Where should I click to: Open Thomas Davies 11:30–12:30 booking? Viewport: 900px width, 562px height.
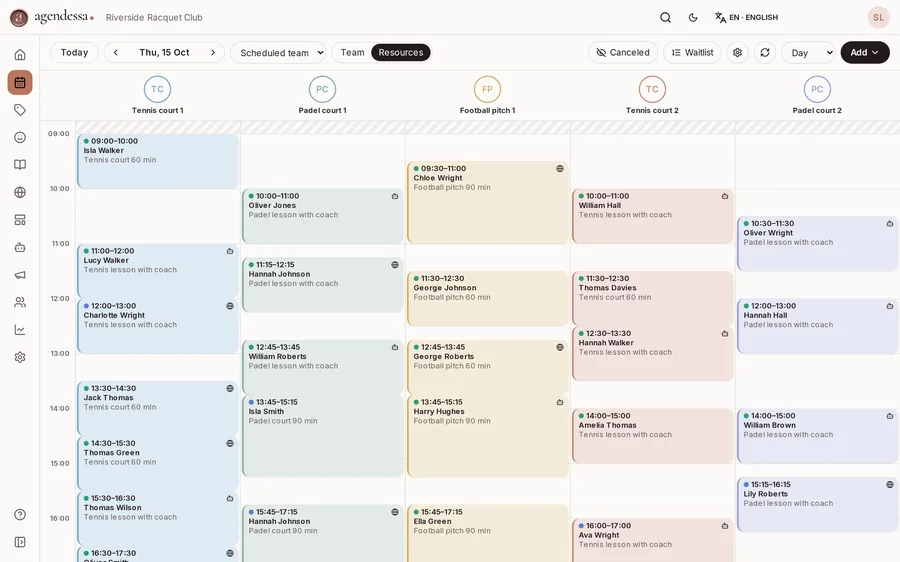[x=653, y=299]
